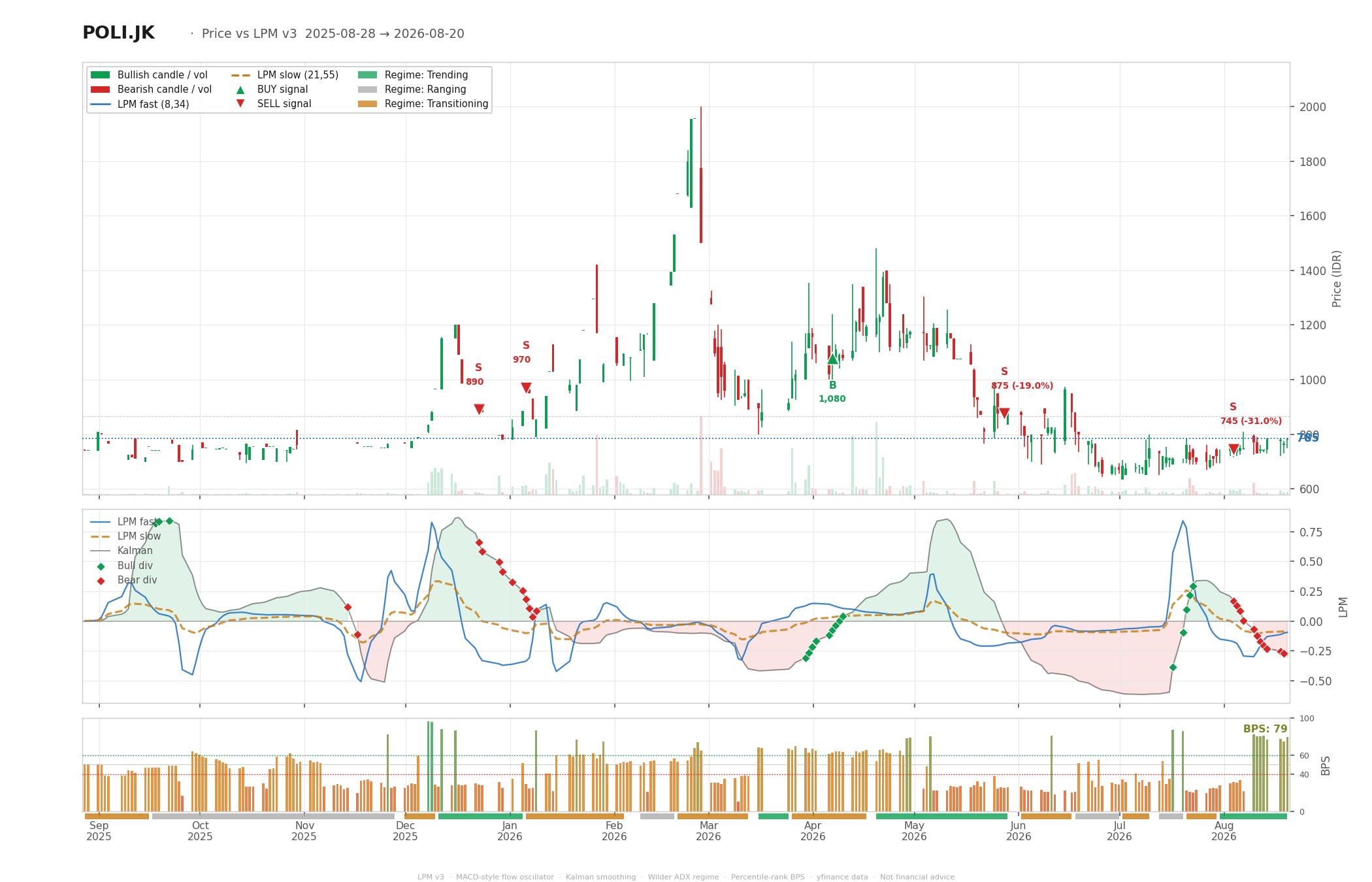Click the sell marker below 875 (-19.0%)
1372x882 pixels.
1004,414
